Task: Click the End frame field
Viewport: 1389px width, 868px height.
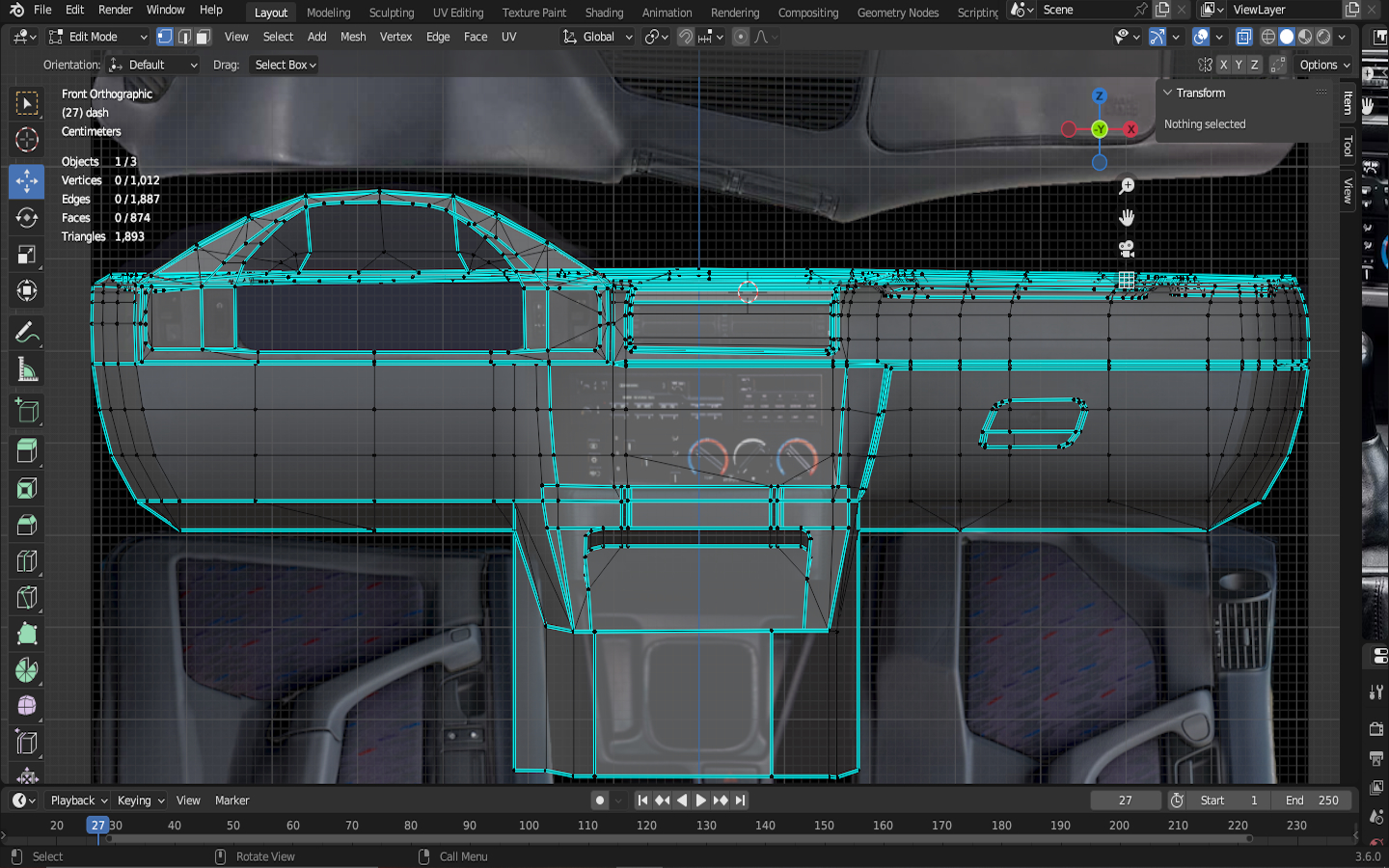Action: (1311, 800)
